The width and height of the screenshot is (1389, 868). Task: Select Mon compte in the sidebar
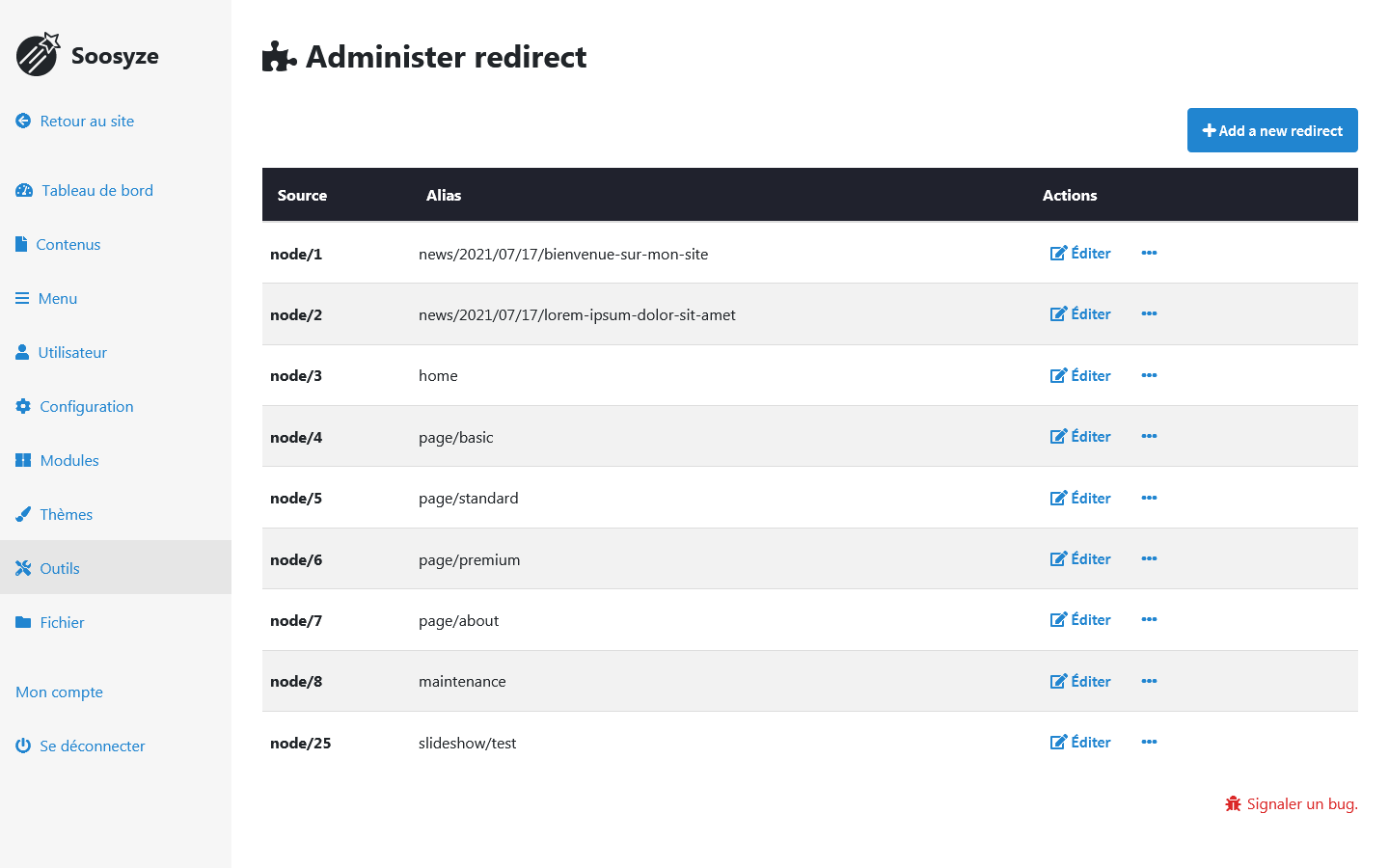[59, 692]
